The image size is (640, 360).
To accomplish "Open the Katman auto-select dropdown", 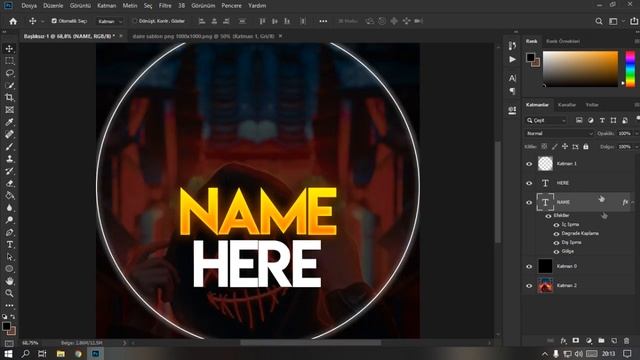I will point(110,21).
